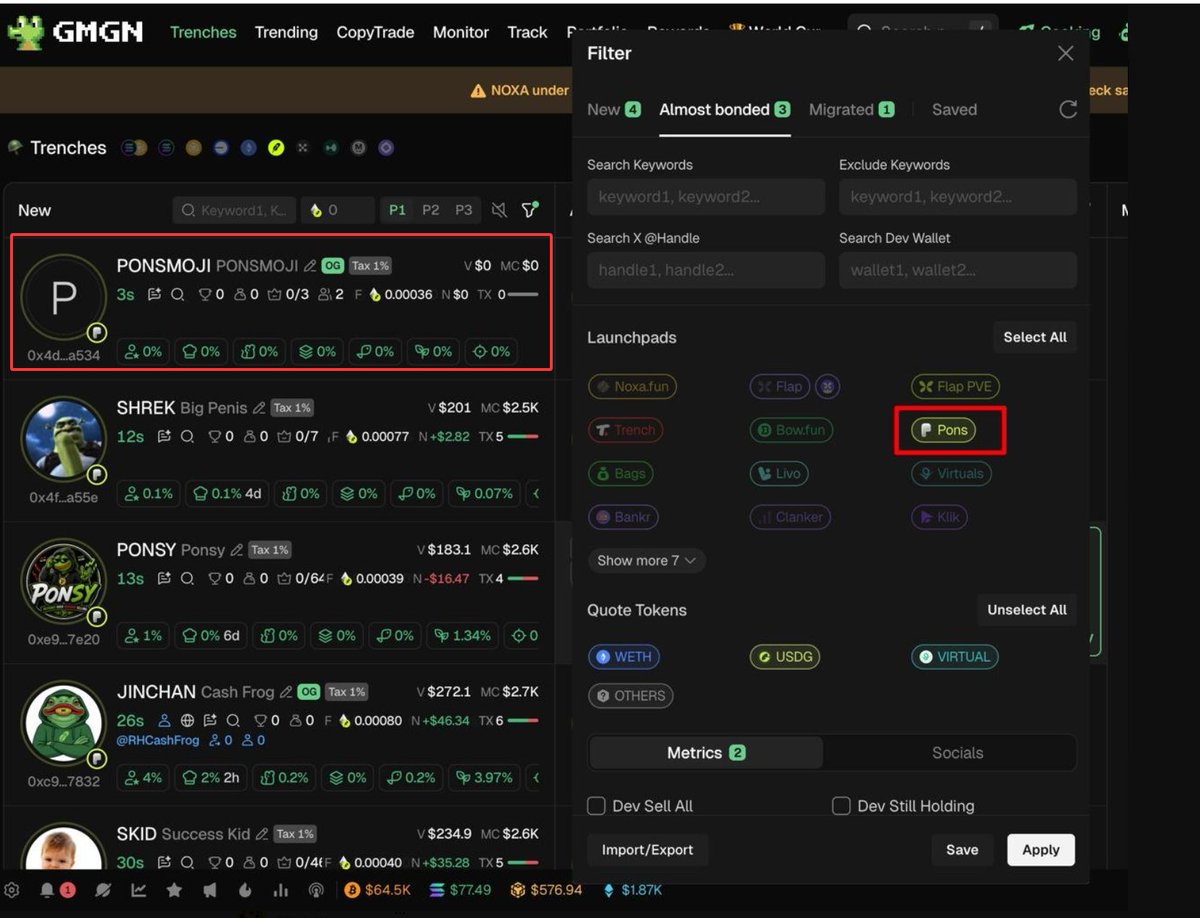Switch to the New tab in Filter
Screen dimensions: 1200x918
click(614, 110)
